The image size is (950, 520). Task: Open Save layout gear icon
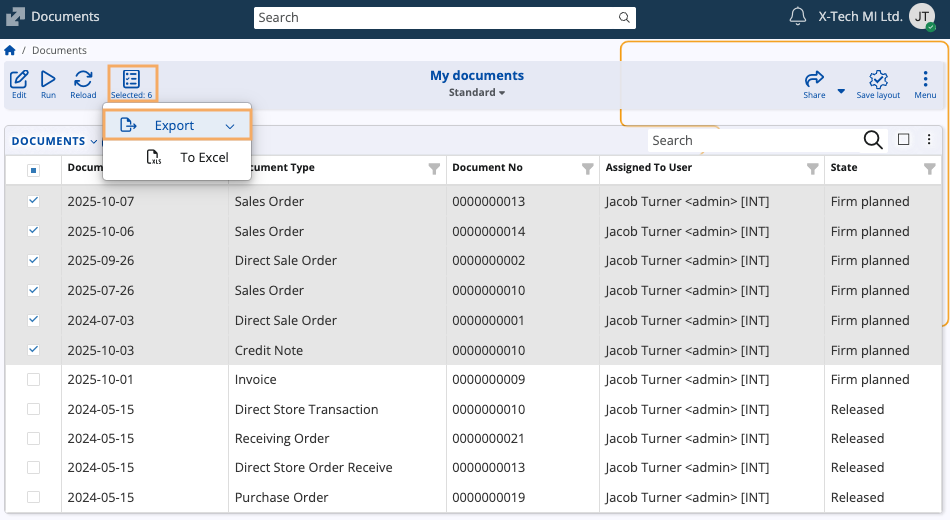pos(878,80)
